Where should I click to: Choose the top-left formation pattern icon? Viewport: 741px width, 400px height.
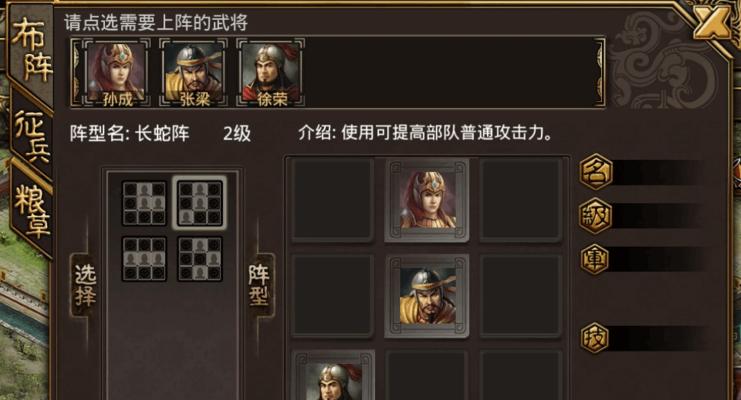pos(144,203)
